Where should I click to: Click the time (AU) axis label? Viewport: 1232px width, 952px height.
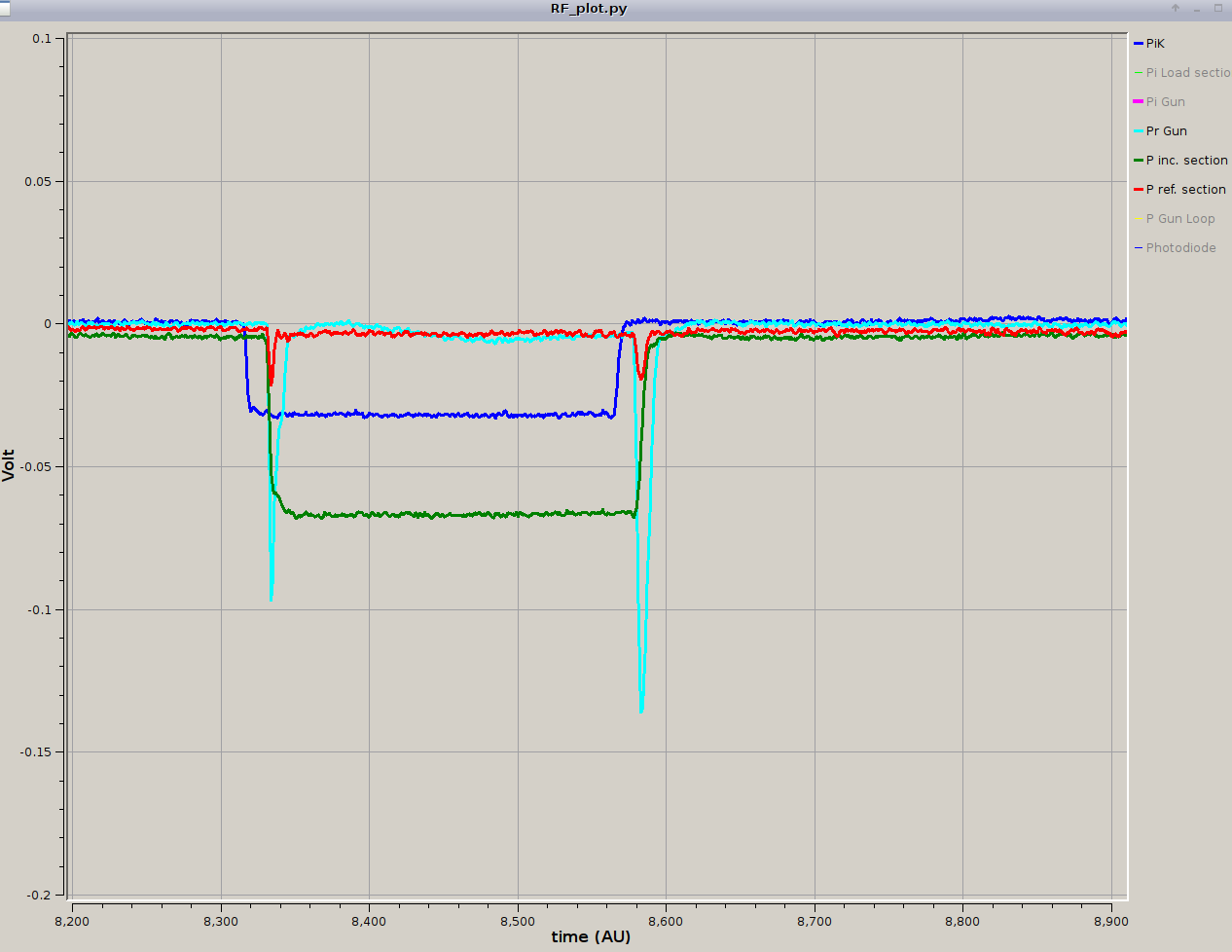[x=591, y=936]
